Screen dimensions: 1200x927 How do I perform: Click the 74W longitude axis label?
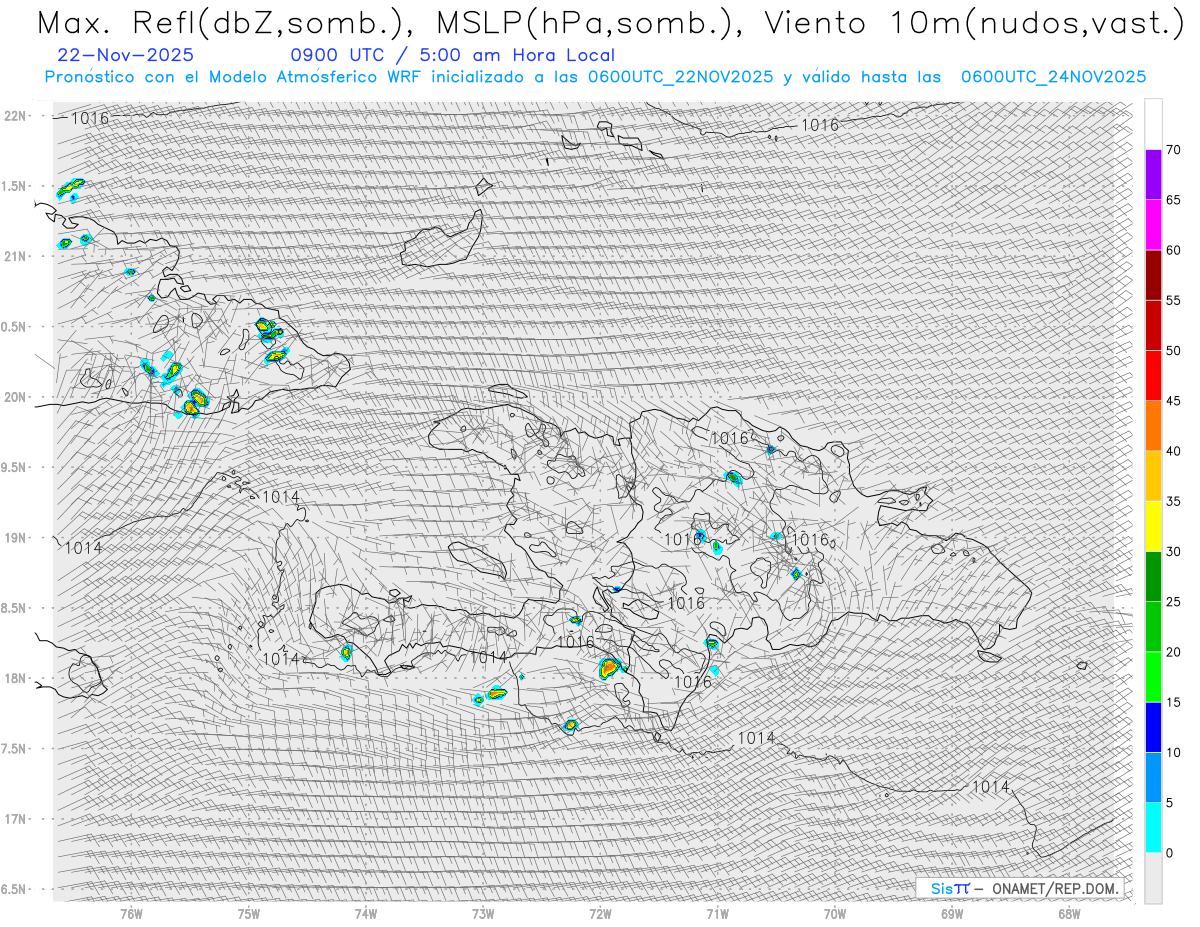click(x=366, y=913)
